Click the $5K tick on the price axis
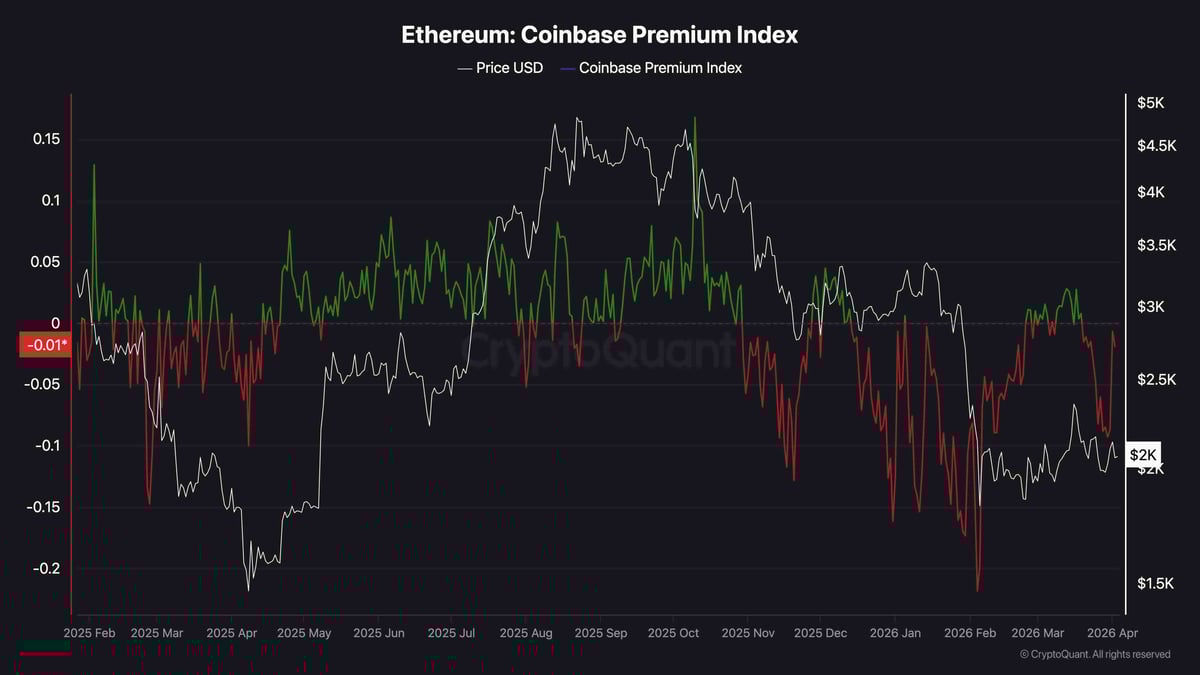The height and width of the screenshot is (675, 1200). pyautogui.click(x=1150, y=102)
